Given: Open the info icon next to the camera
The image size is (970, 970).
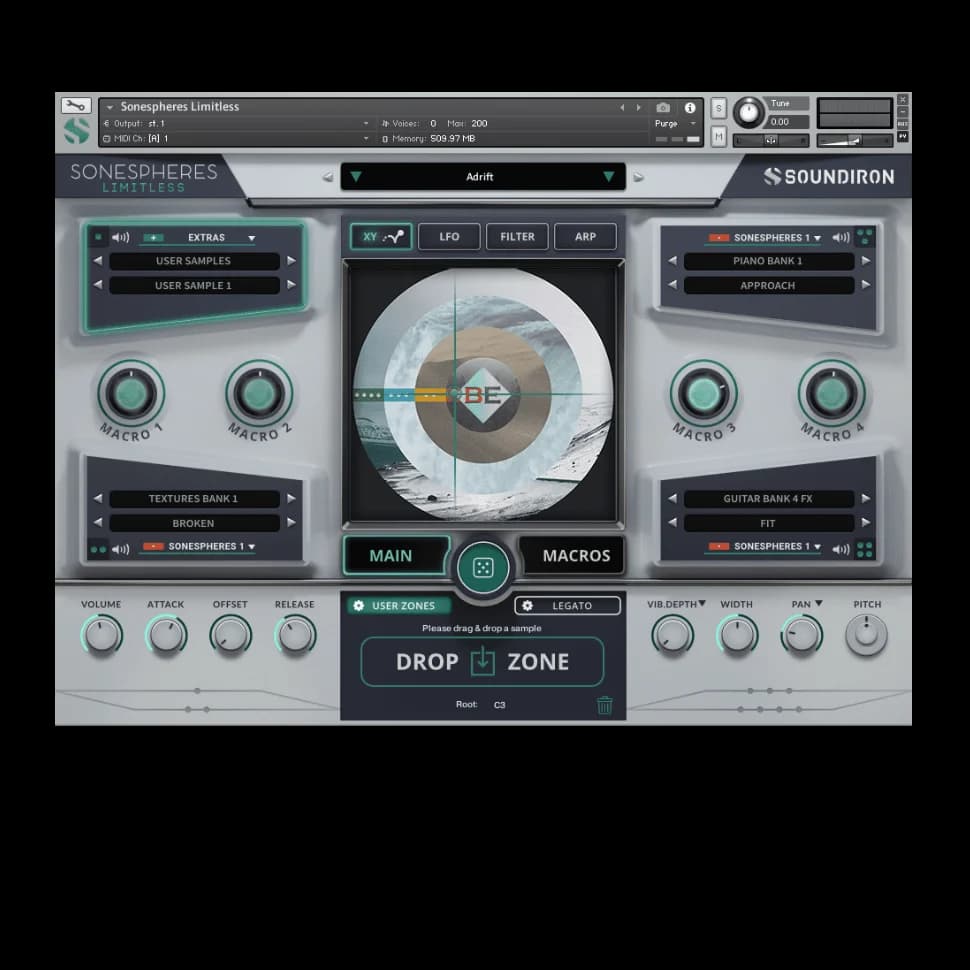Looking at the screenshot, I should (x=689, y=107).
